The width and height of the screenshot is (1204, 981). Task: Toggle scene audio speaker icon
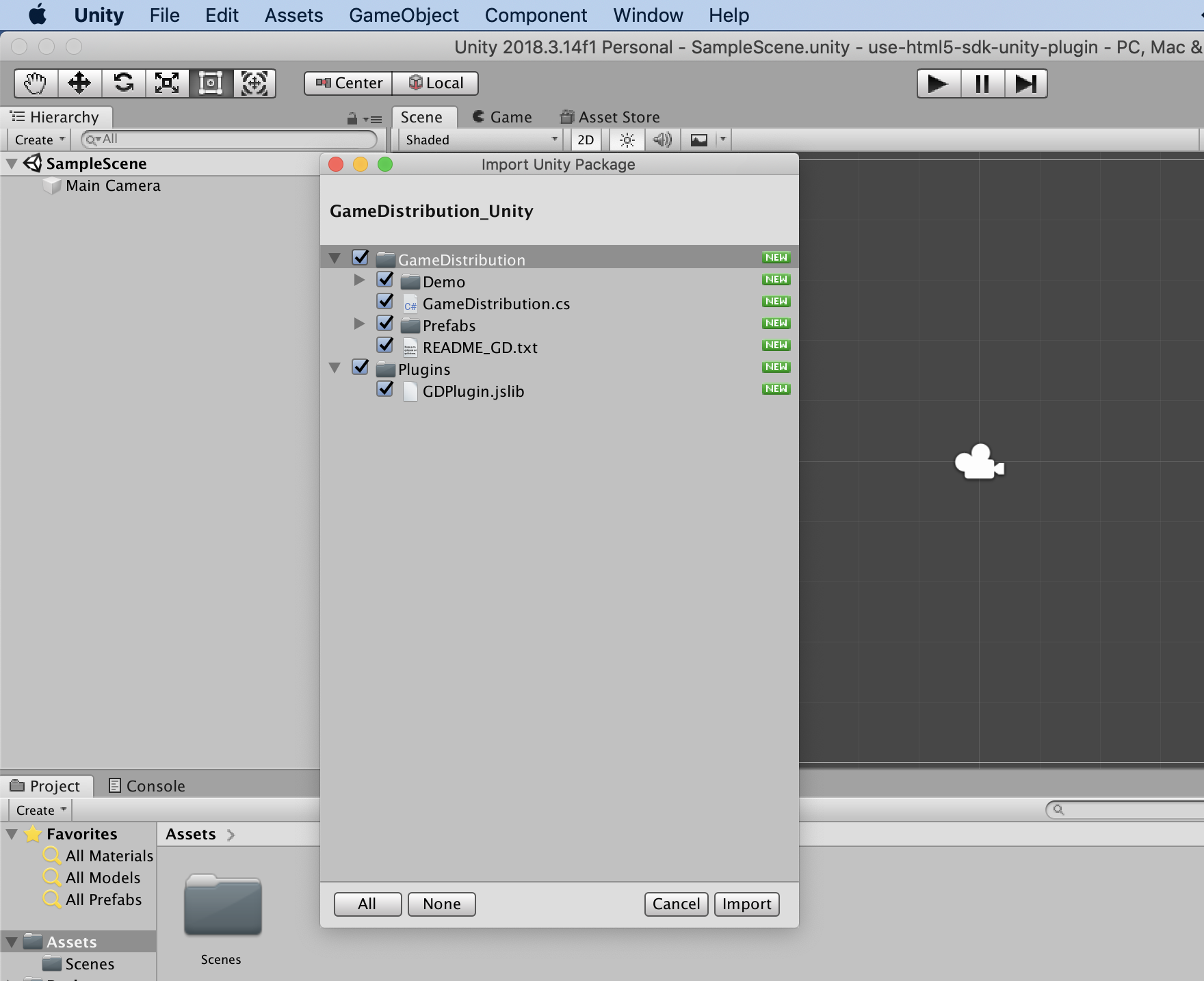(x=662, y=140)
